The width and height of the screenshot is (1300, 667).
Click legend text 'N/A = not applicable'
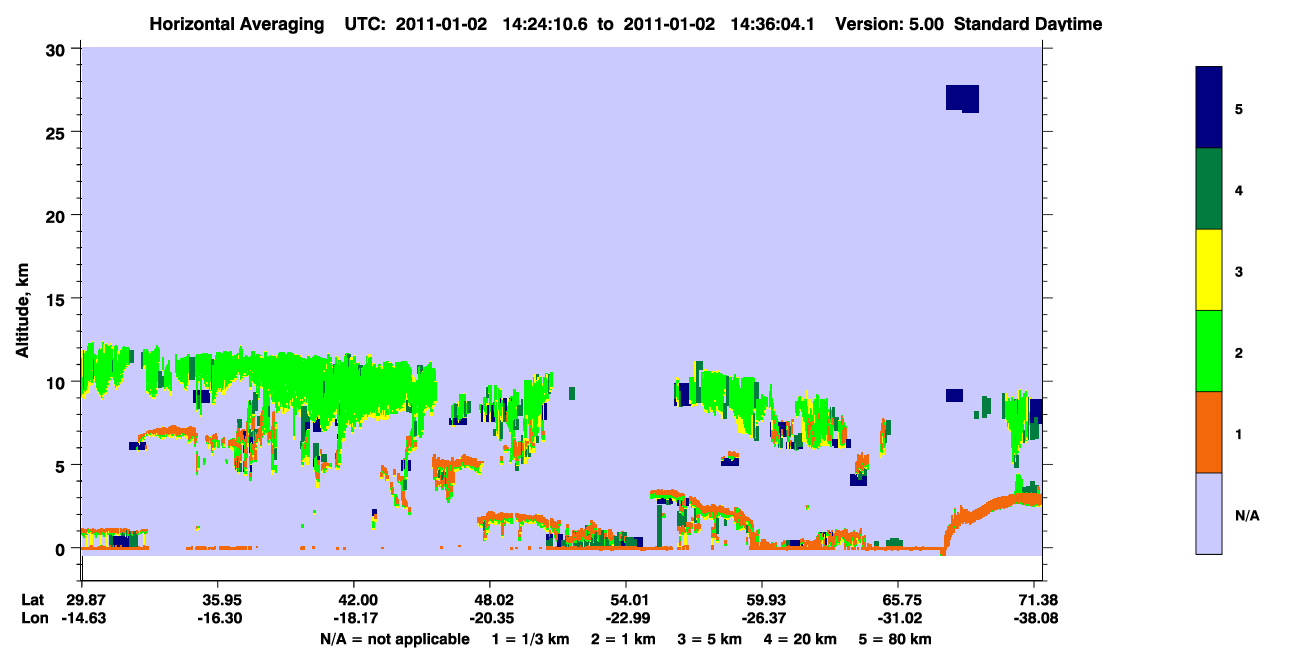coord(394,639)
